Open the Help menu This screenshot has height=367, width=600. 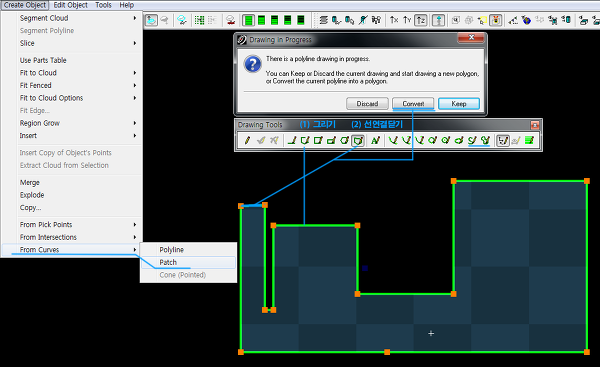126,5
